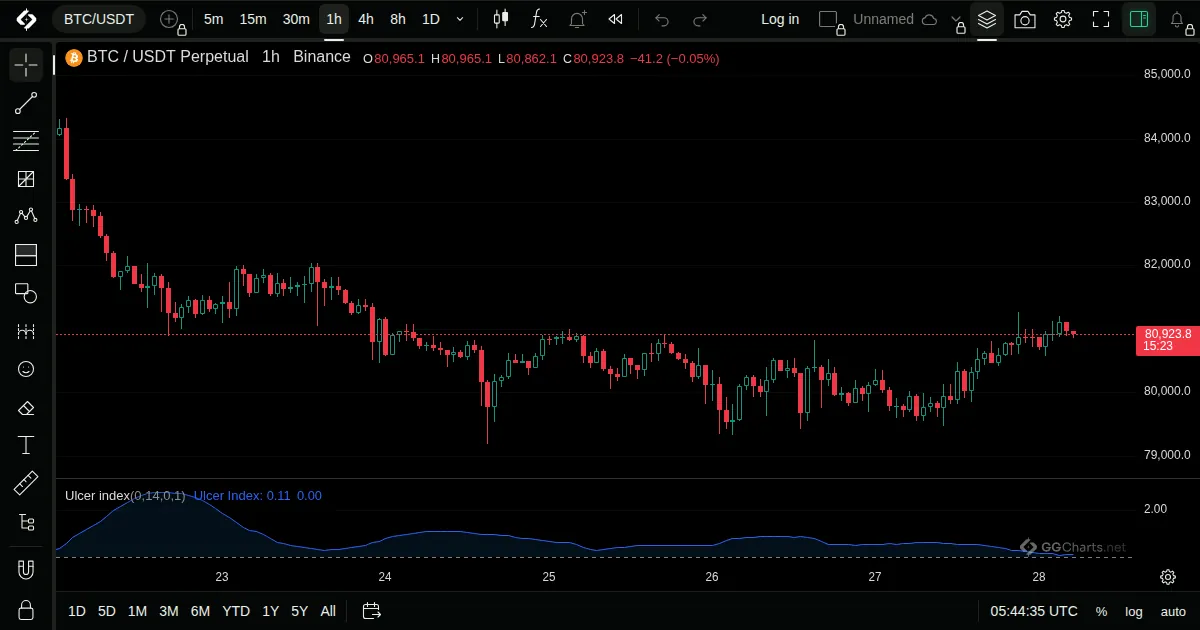Click the BTC/USDT symbol search box
The height and width of the screenshot is (630, 1200).
point(99,19)
